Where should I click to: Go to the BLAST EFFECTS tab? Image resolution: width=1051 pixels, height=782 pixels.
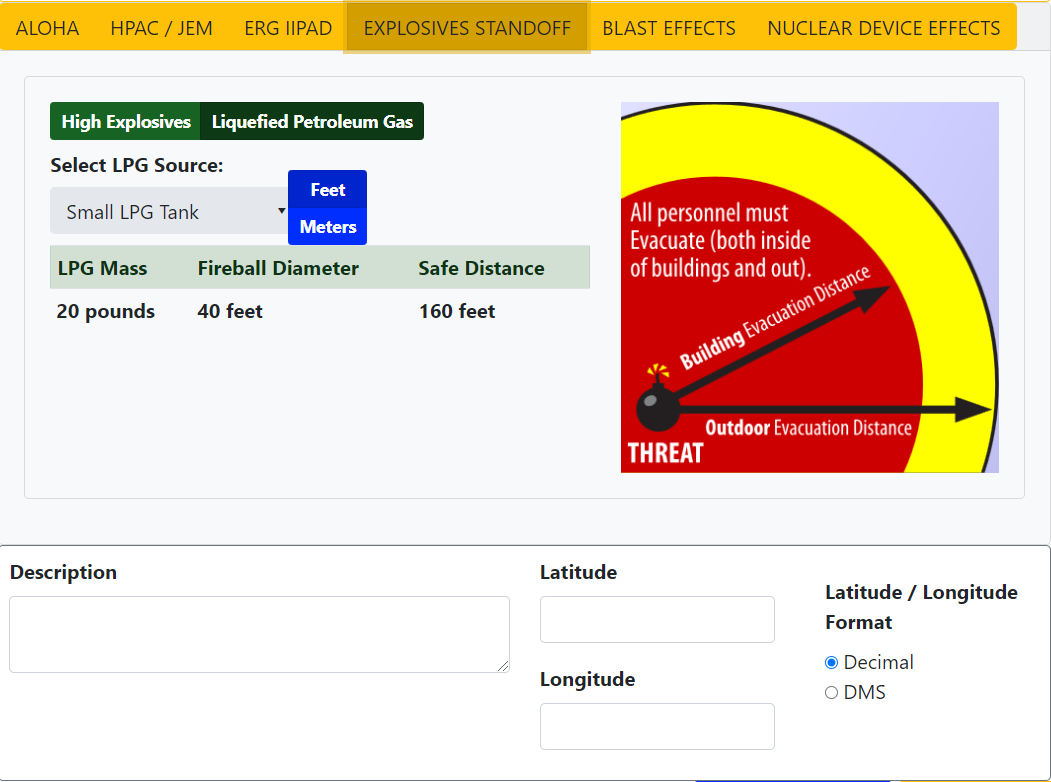(669, 28)
